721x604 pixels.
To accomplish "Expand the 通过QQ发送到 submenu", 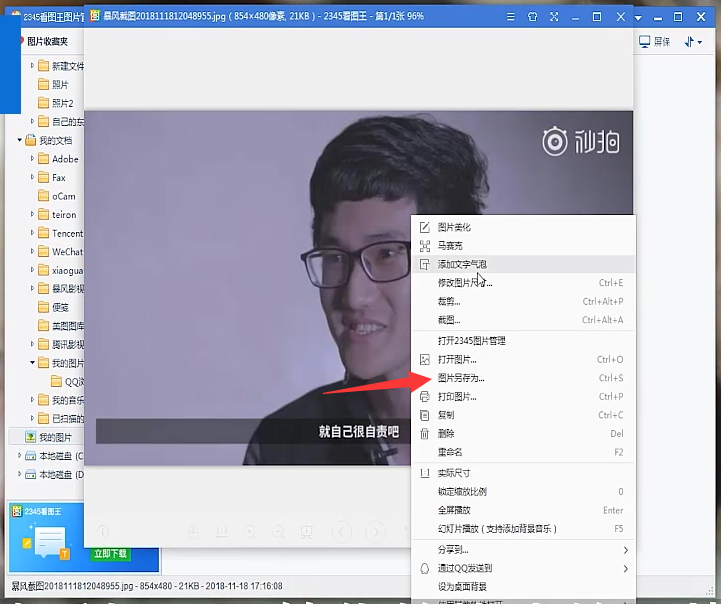I will pyautogui.click(x=626, y=569).
